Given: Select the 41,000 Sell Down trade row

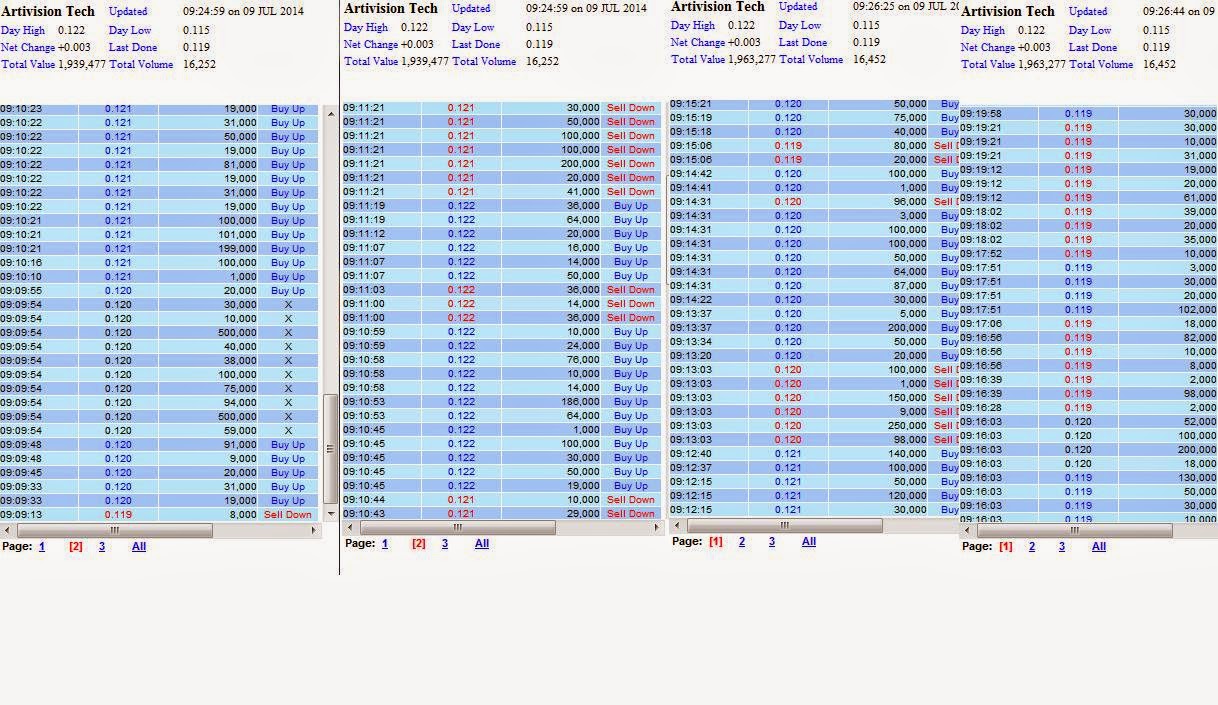Looking at the screenshot, I should (x=502, y=192).
